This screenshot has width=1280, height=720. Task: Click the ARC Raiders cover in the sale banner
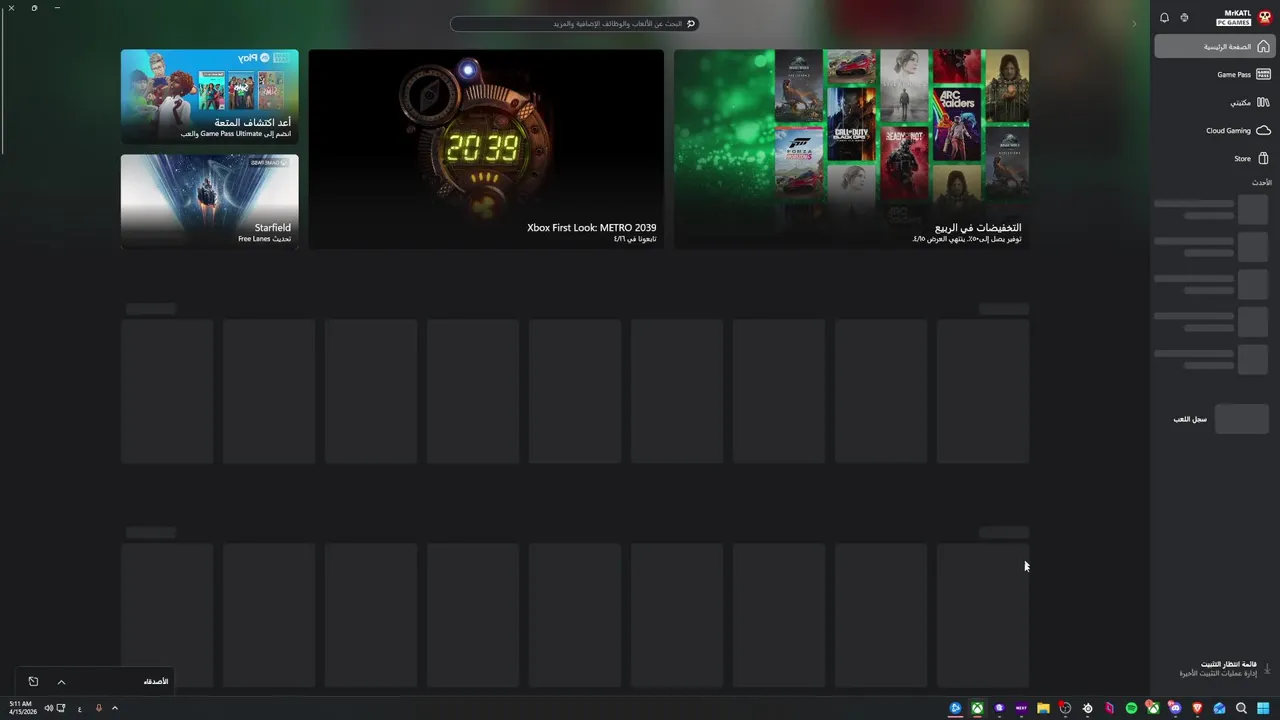click(x=956, y=124)
